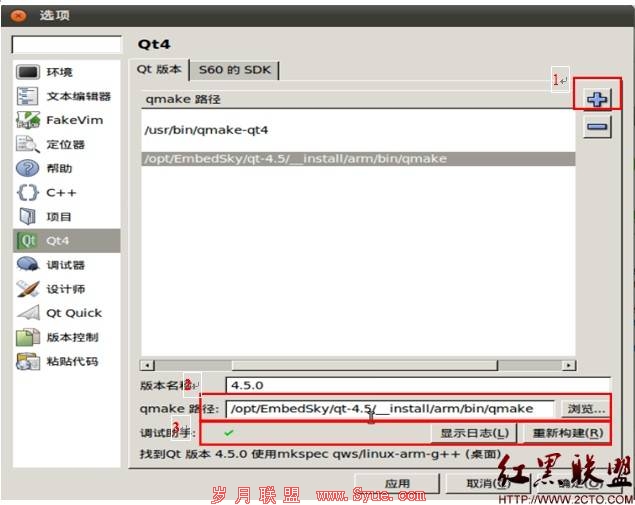Open the 项目 settings category
The width and height of the screenshot is (635, 505).
pyautogui.click(x=67, y=217)
